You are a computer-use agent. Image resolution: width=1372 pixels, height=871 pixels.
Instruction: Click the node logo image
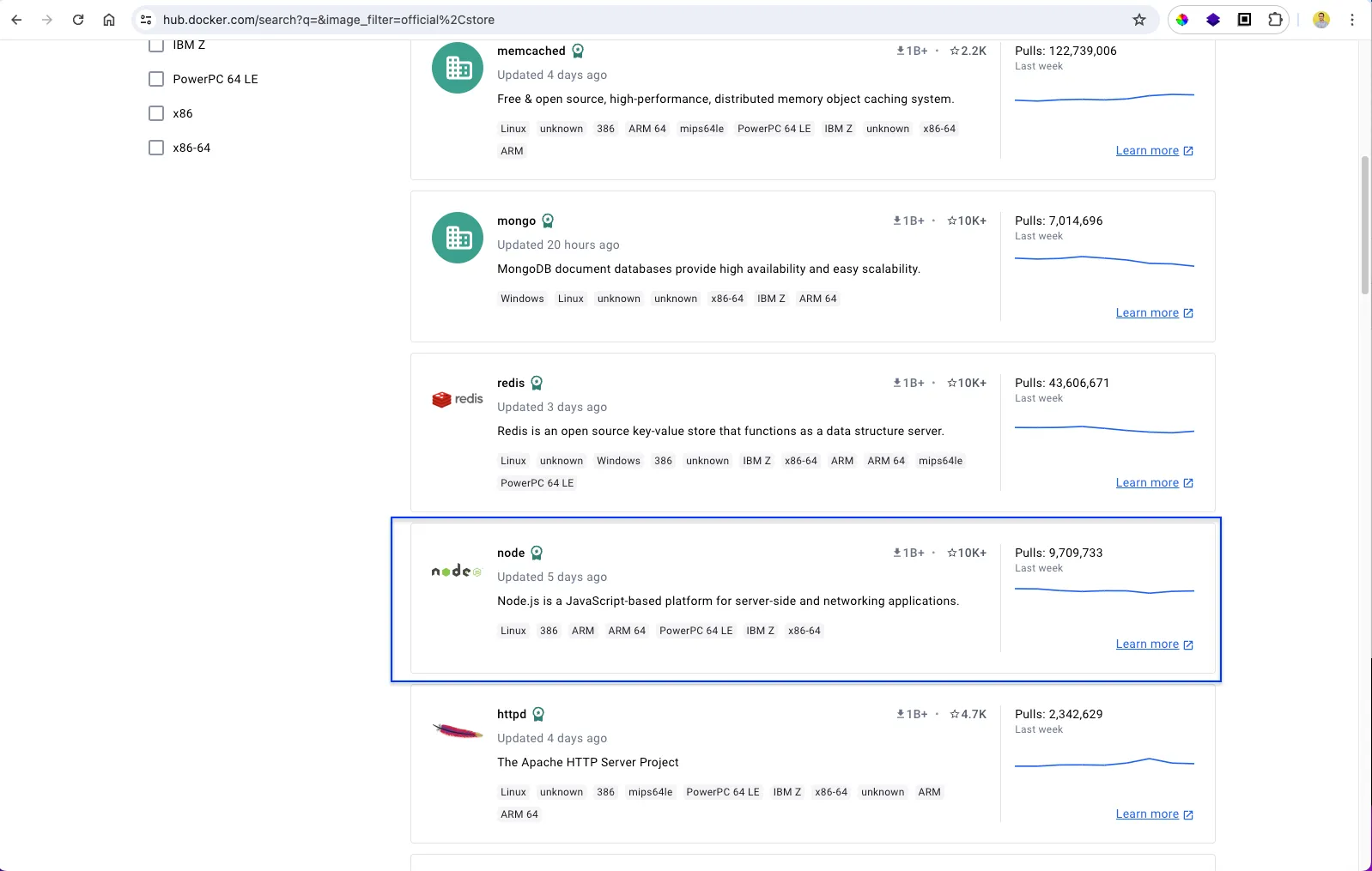[458, 571]
